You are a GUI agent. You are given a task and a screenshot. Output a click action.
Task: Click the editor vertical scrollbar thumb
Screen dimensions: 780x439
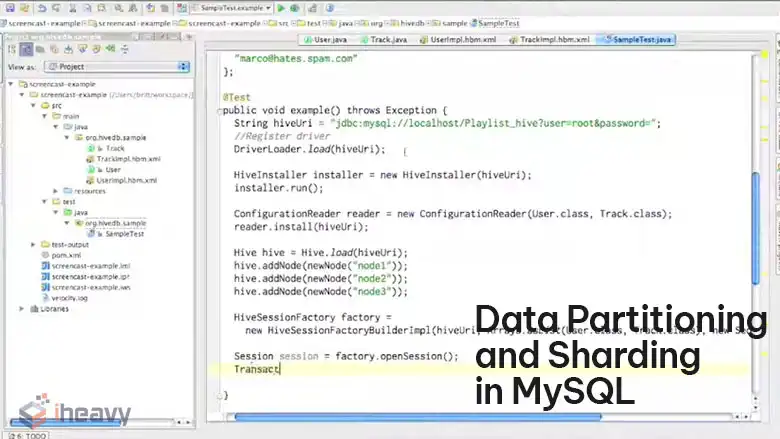pyautogui.click(x=756, y=228)
